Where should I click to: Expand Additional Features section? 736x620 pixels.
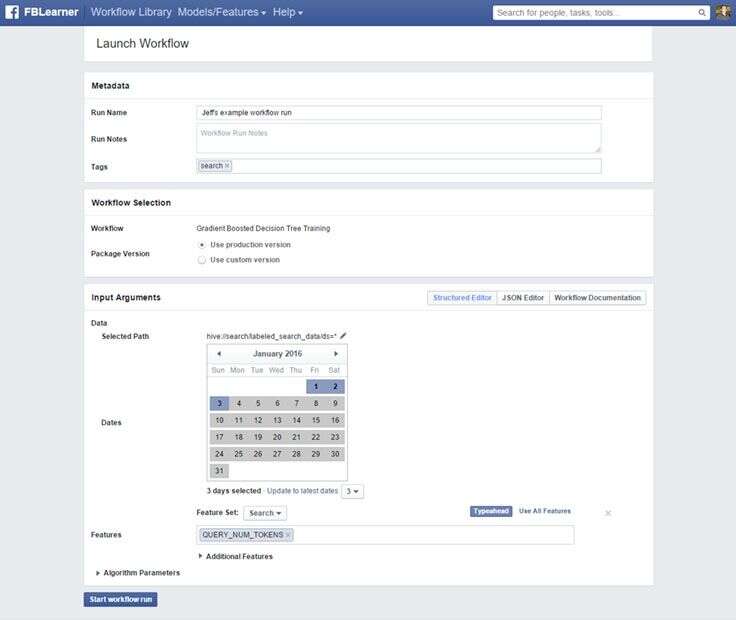(201, 556)
